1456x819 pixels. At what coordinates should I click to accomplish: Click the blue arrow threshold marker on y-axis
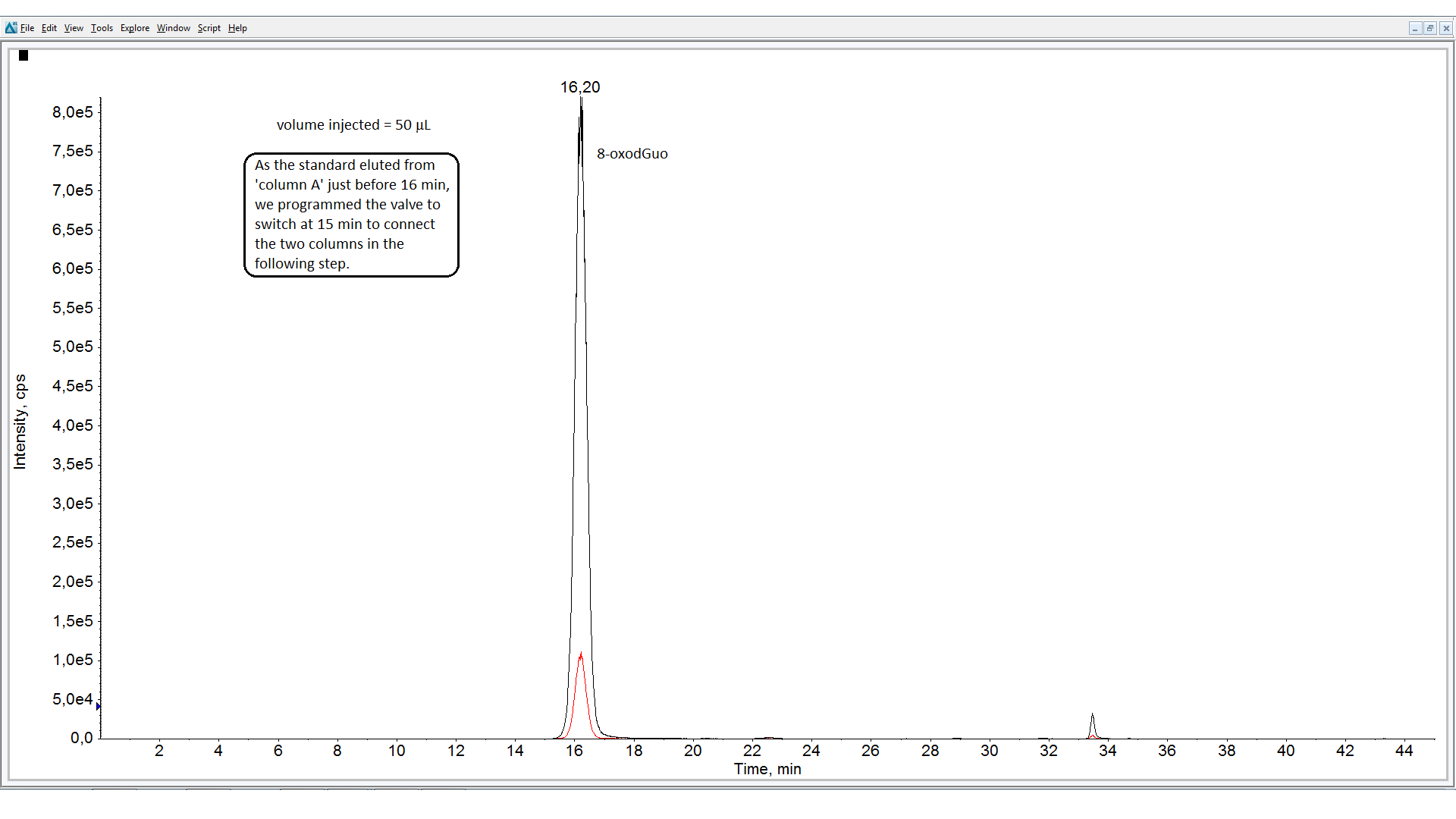pyautogui.click(x=99, y=707)
